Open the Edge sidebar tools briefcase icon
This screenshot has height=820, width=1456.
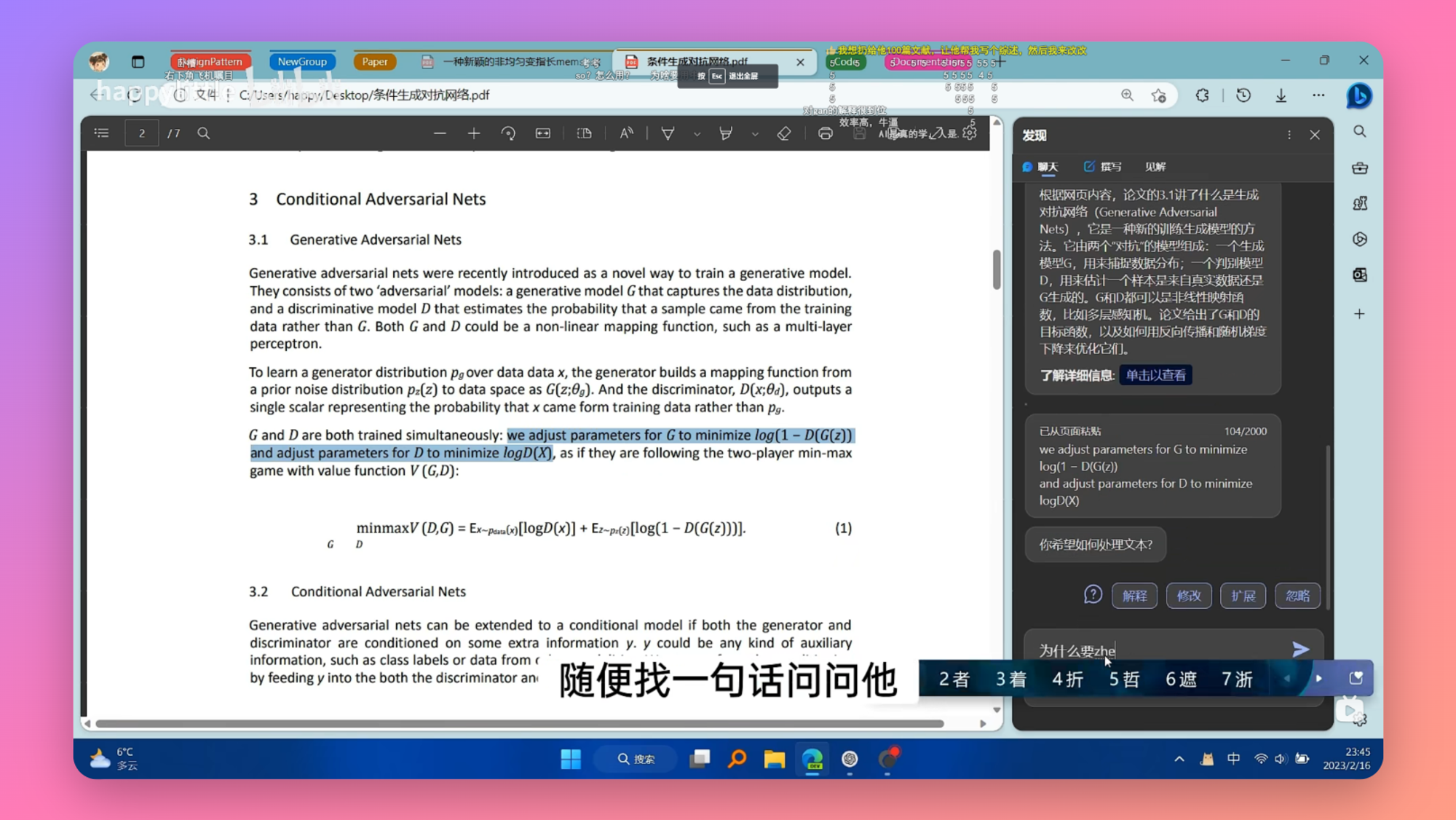[x=1360, y=167]
